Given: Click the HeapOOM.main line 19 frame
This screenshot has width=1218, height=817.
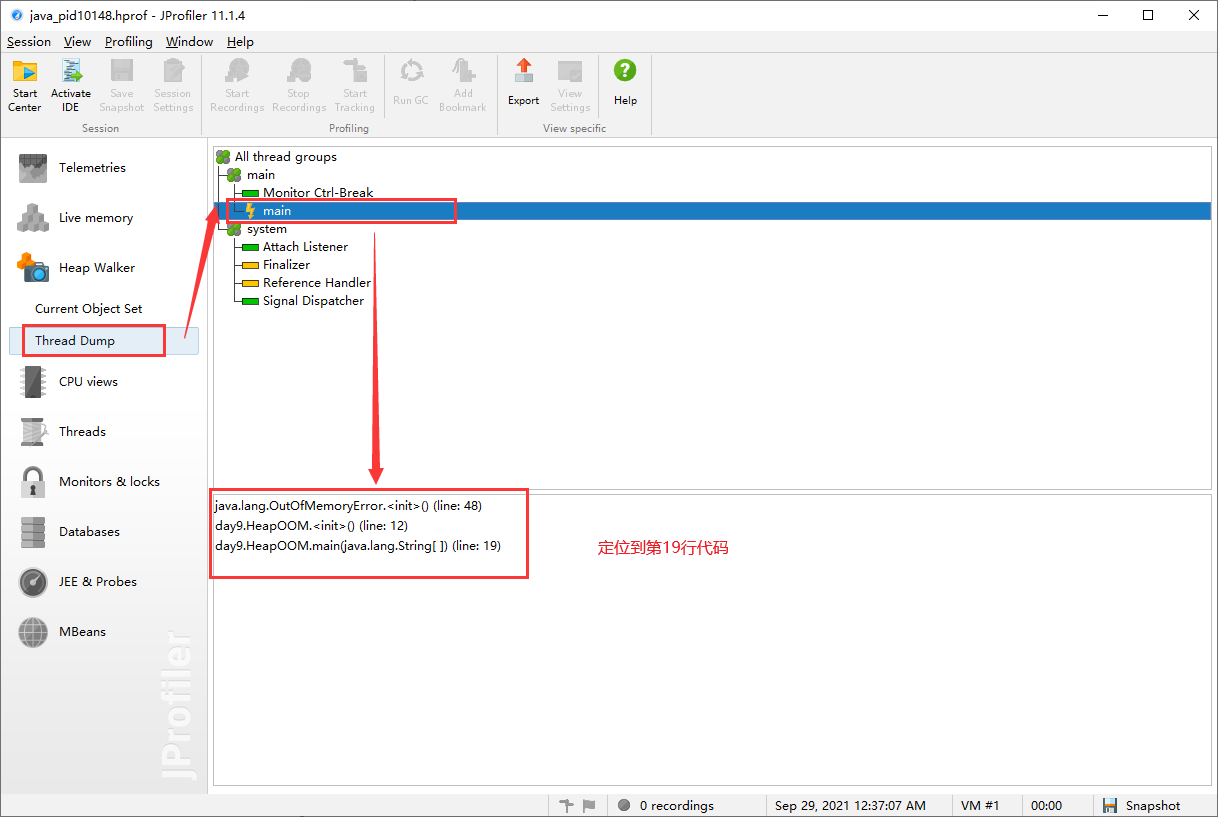Looking at the screenshot, I should tap(358, 546).
